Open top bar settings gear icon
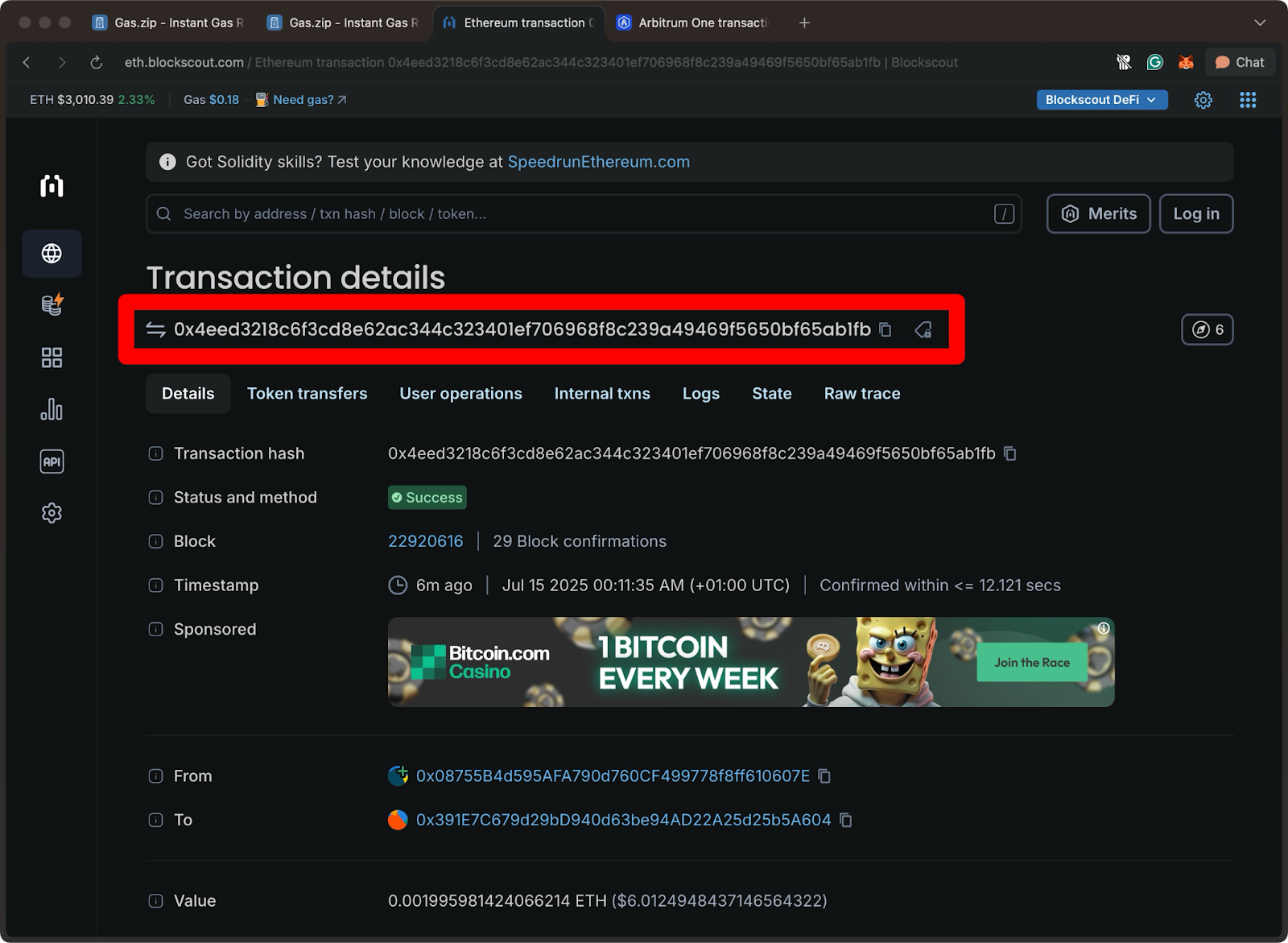Image resolution: width=1288 pixels, height=943 pixels. click(x=1203, y=100)
